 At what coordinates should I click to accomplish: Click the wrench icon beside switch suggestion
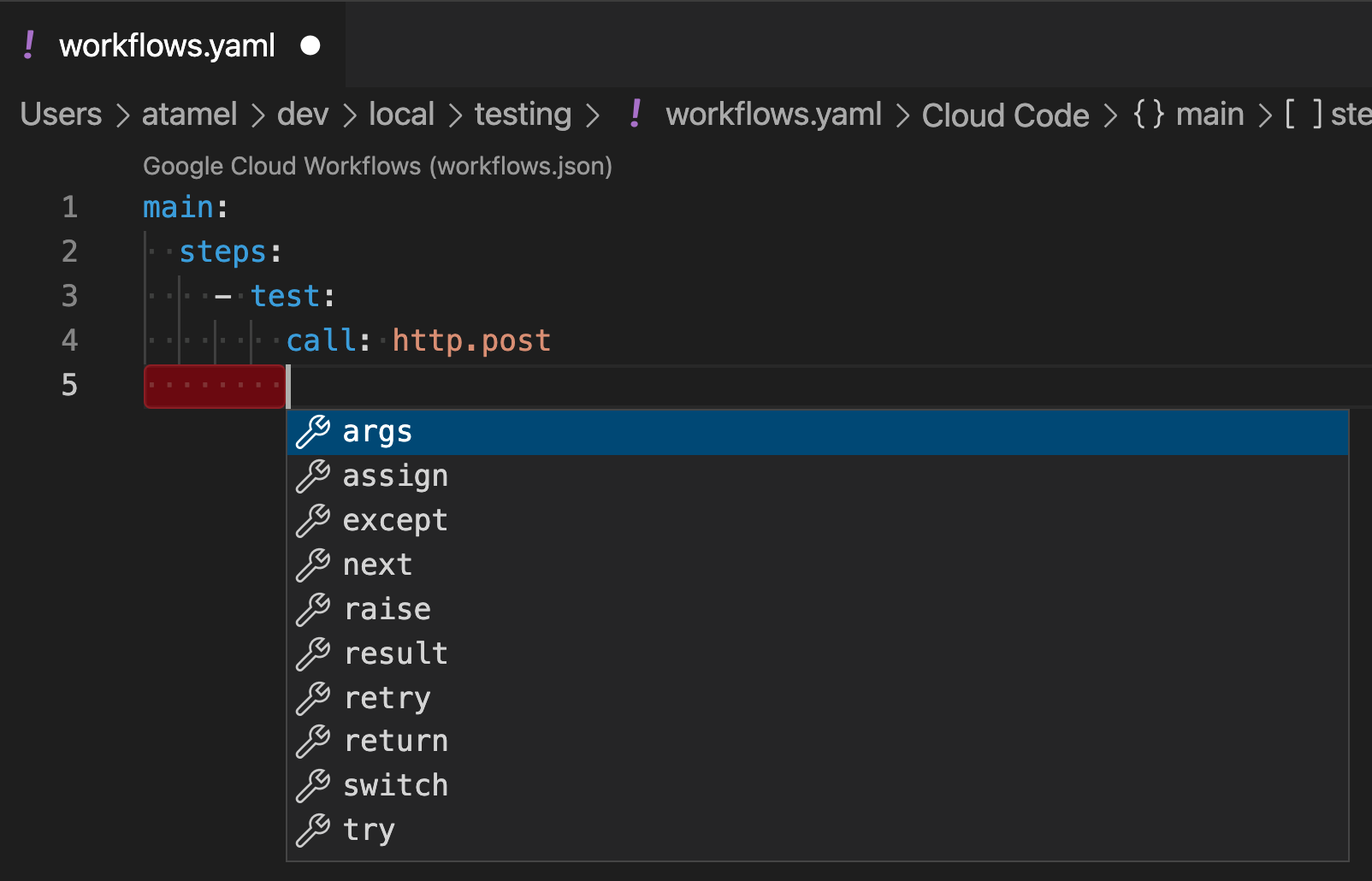point(313,786)
